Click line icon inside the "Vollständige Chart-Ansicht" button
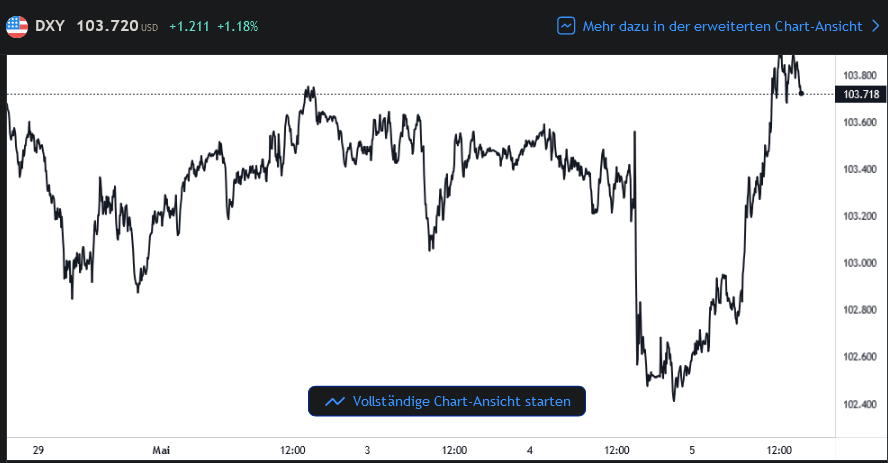This screenshot has width=888, height=463. point(335,401)
